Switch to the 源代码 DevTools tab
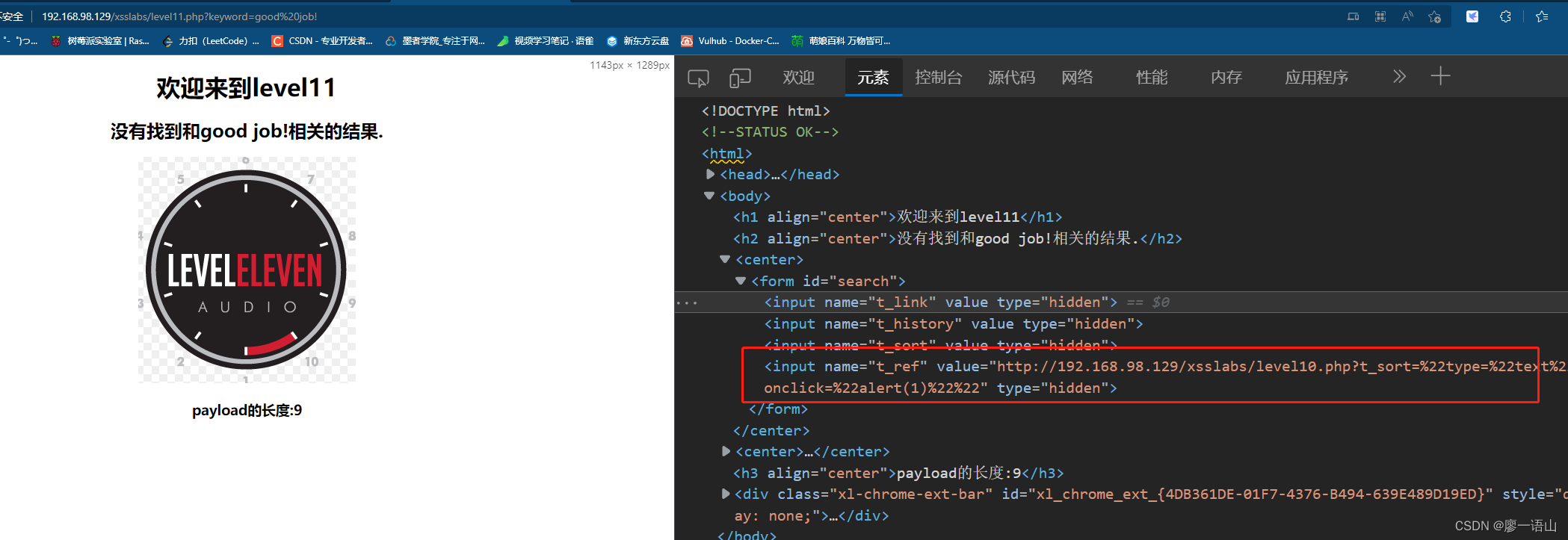 [x=1011, y=78]
